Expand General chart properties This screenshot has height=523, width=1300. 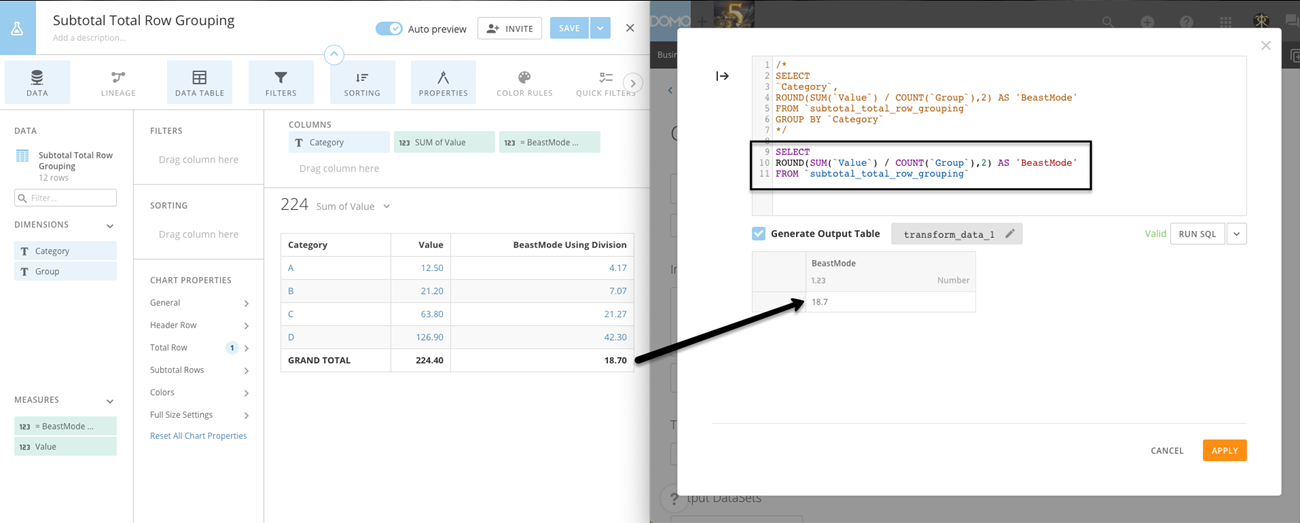[x=199, y=303]
